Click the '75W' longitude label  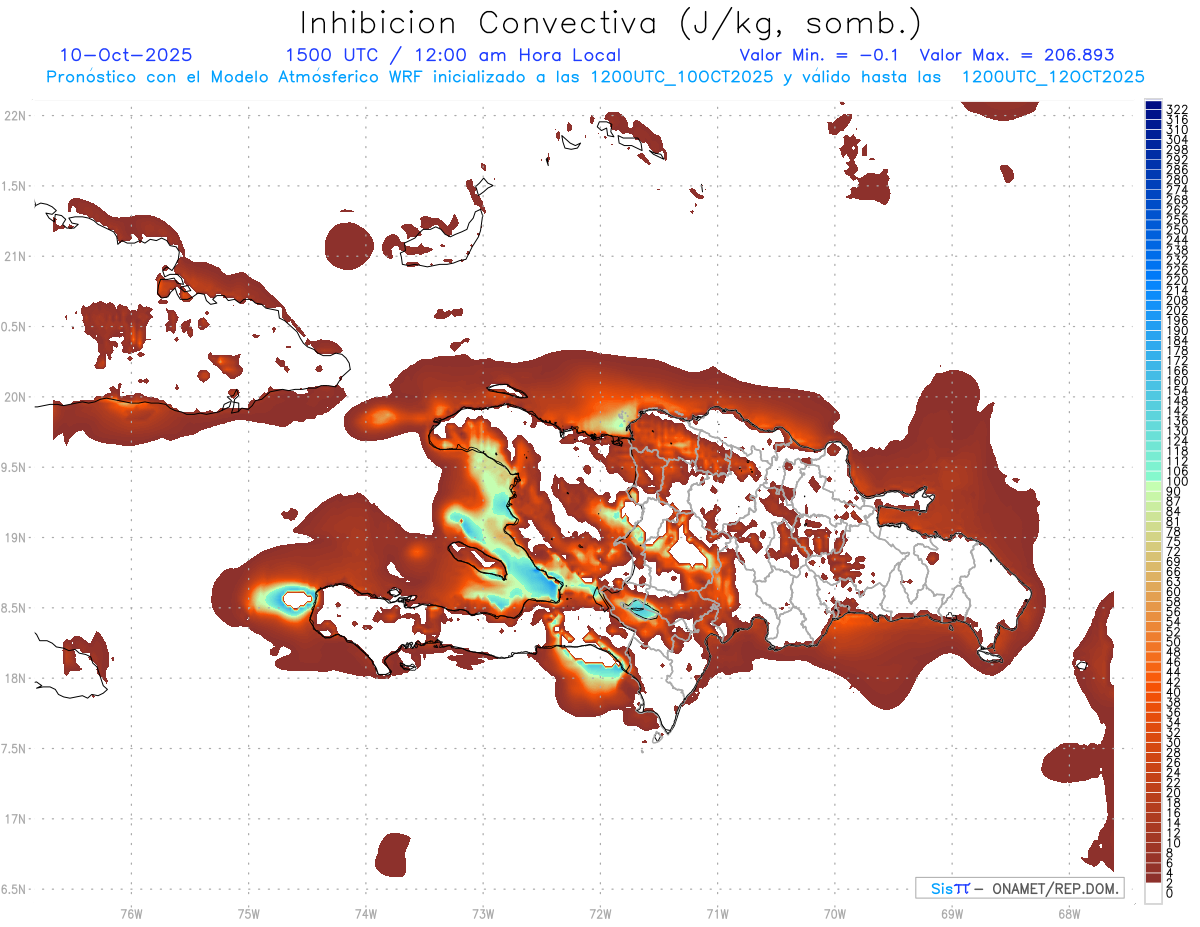249,913
